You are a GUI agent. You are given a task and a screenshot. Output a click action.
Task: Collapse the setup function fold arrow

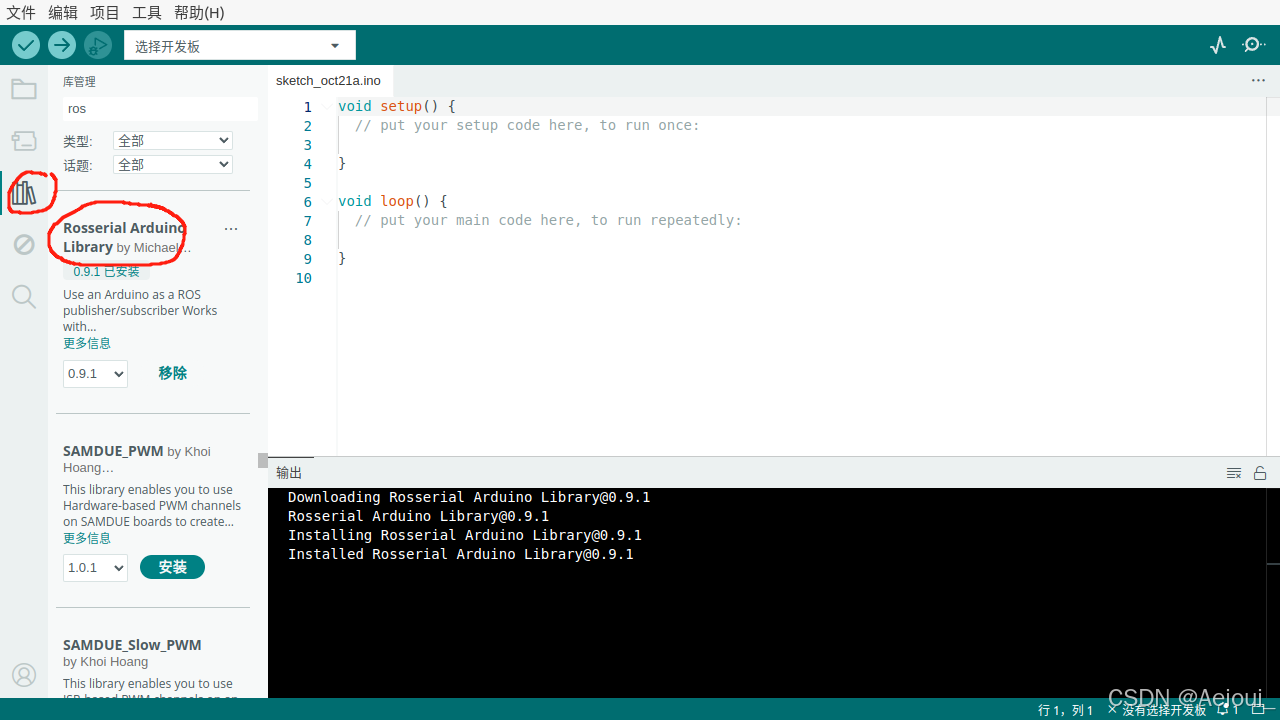click(325, 107)
